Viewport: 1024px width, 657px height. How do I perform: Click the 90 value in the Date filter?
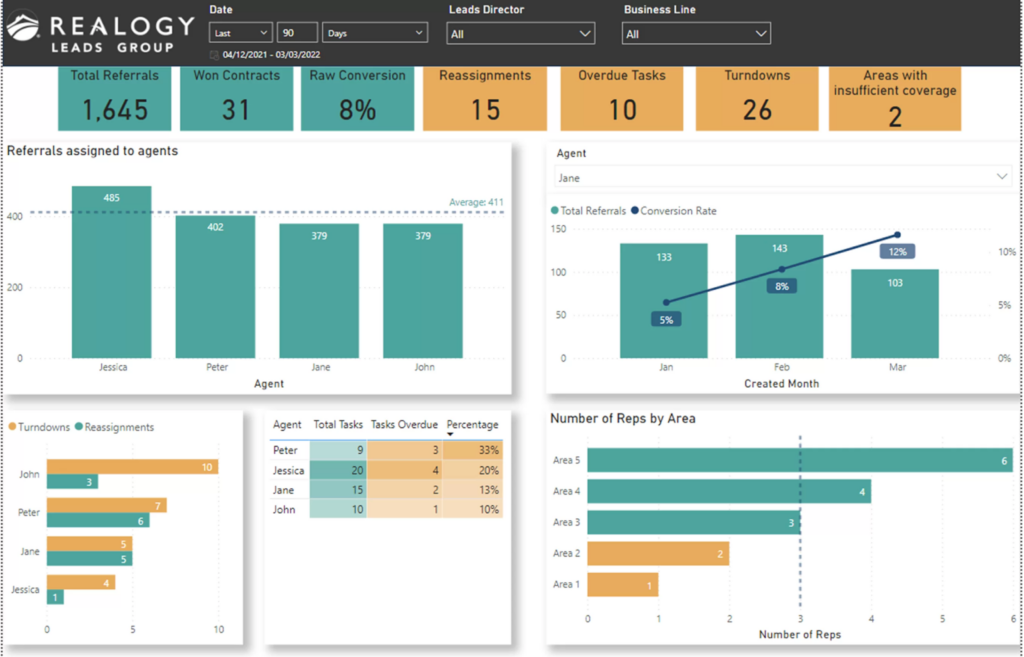(x=294, y=32)
